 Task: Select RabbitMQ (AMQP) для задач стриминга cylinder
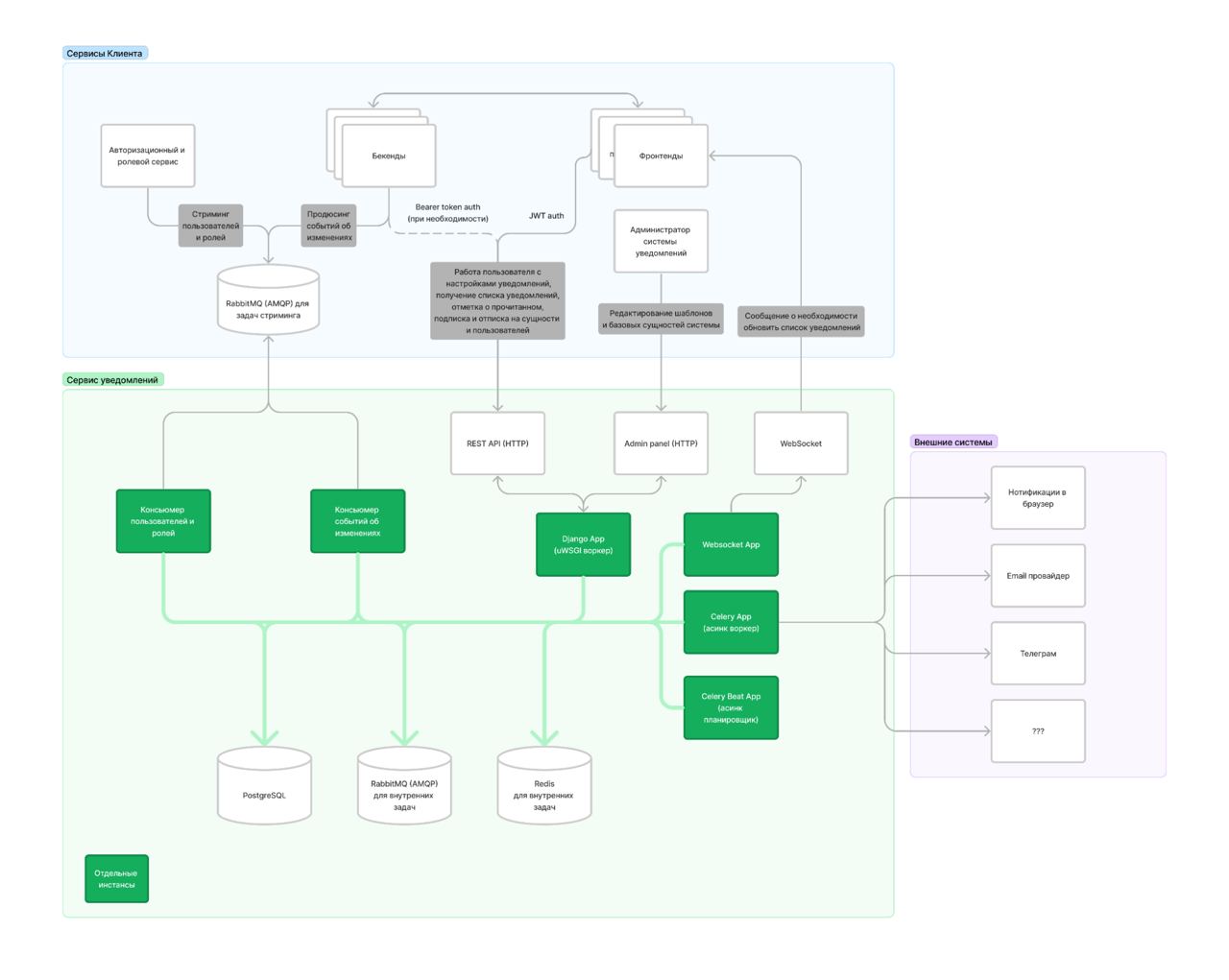pyautogui.click(x=268, y=300)
